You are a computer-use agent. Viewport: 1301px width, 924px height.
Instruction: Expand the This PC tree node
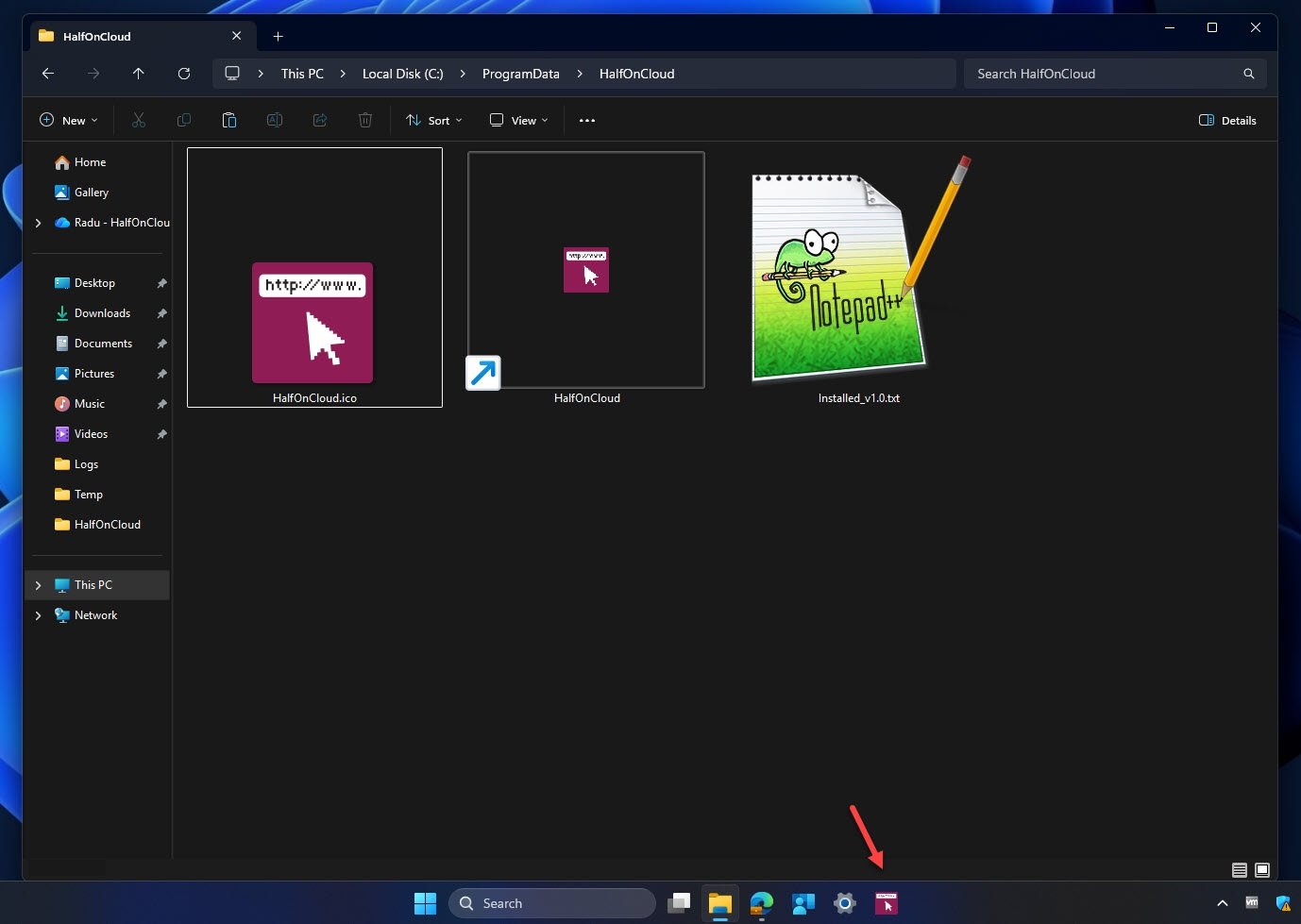[x=38, y=585]
